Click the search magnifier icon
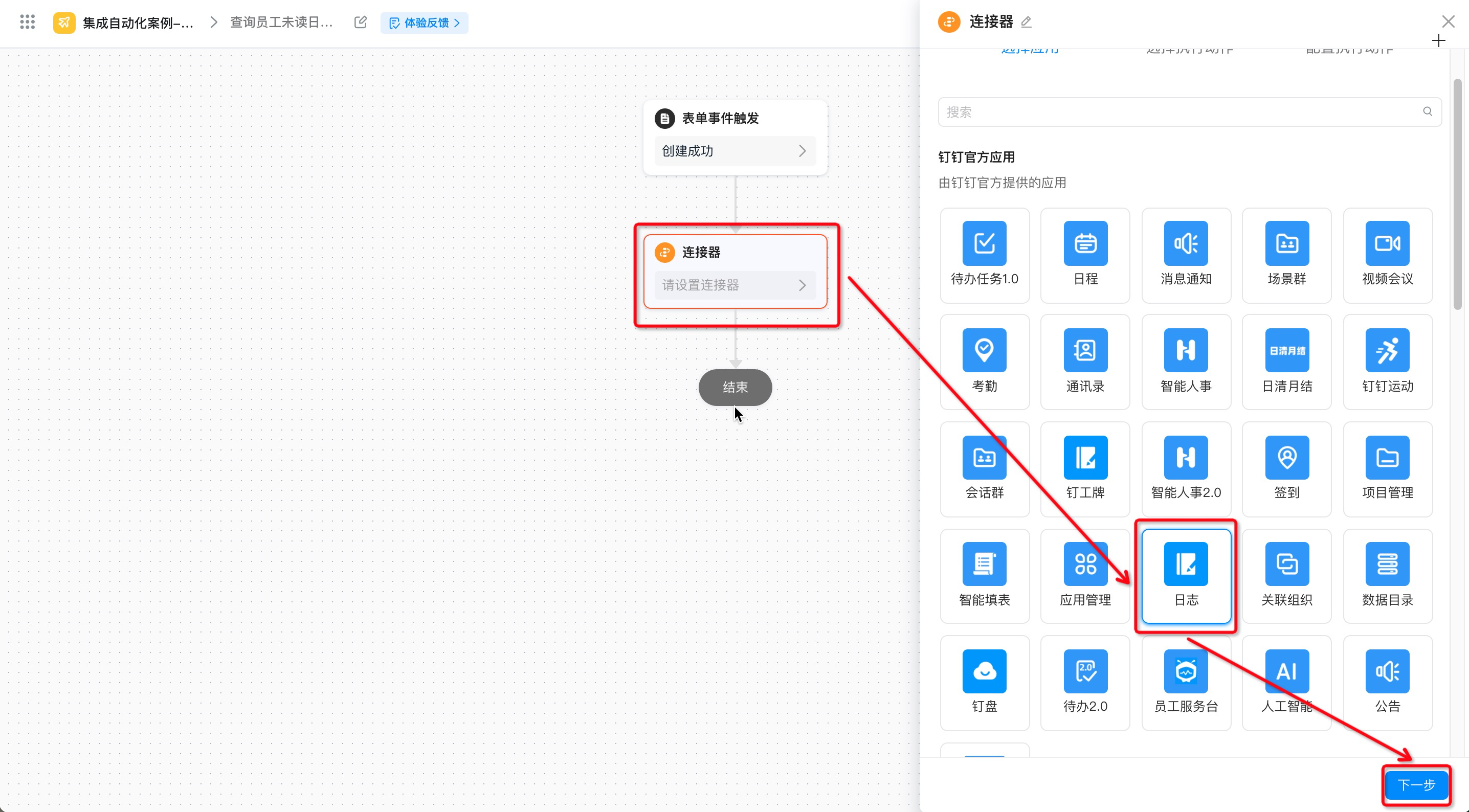Viewport: 1469px width, 812px height. click(1427, 111)
